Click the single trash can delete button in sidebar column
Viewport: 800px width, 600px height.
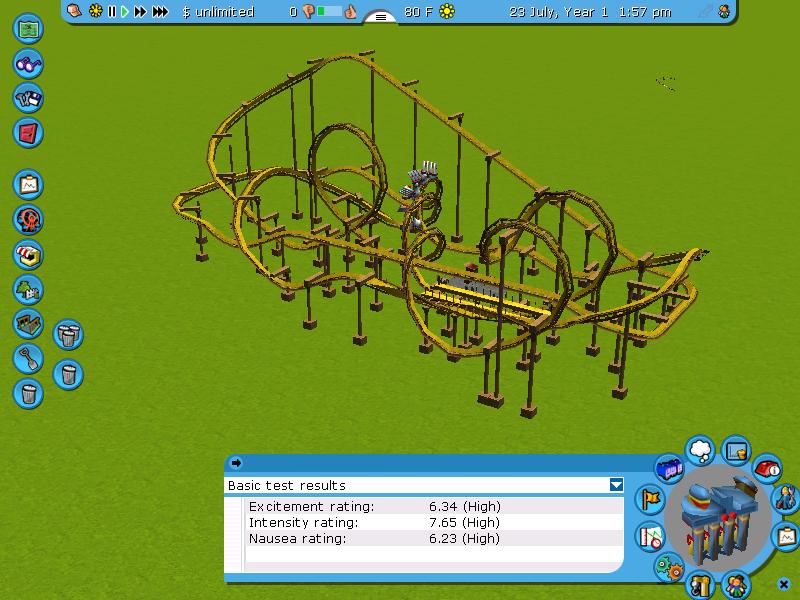pyautogui.click(x=28, y=393)
